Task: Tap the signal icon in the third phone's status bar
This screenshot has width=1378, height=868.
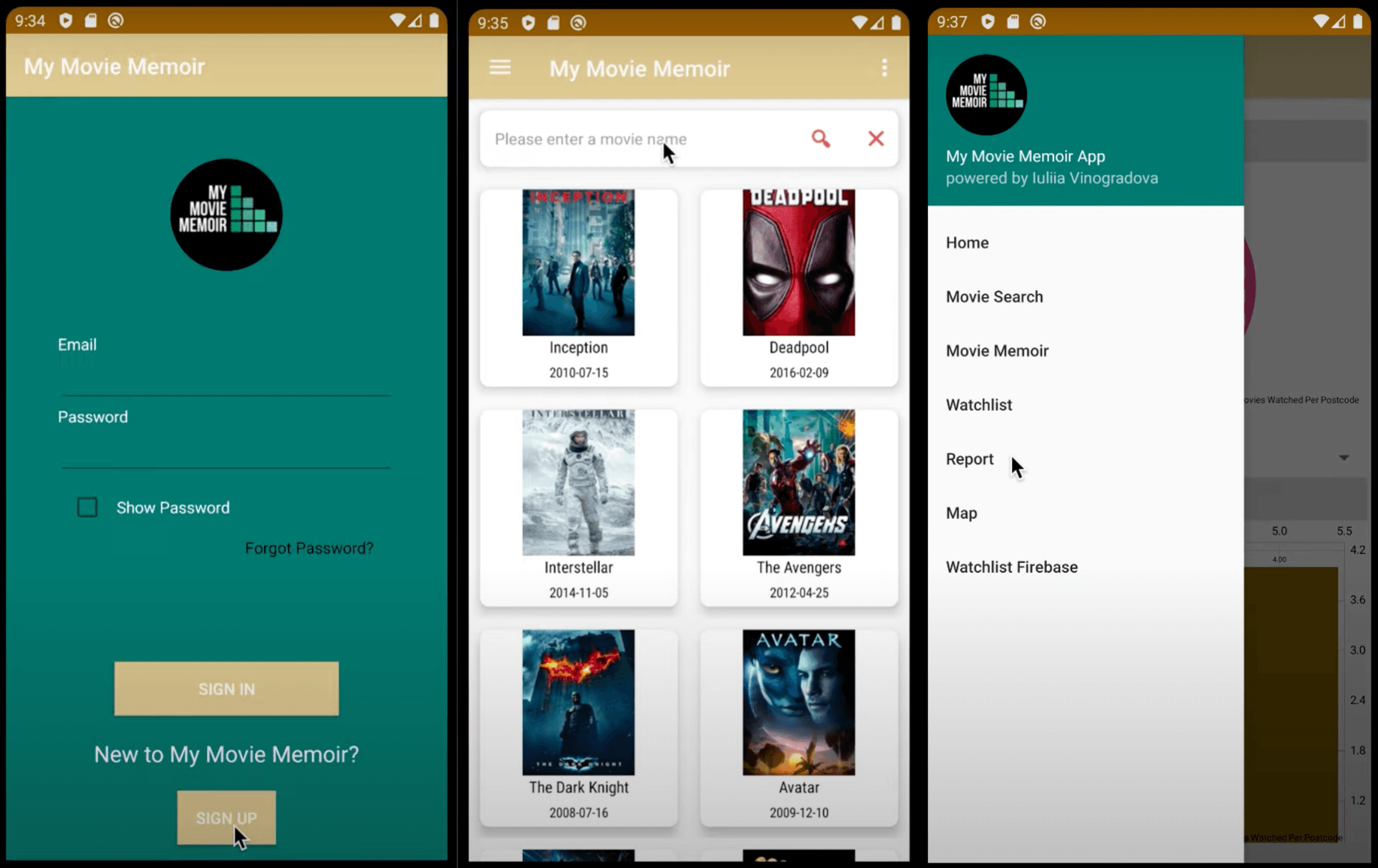Action: pyautogui.click(x=1339, y=22)
